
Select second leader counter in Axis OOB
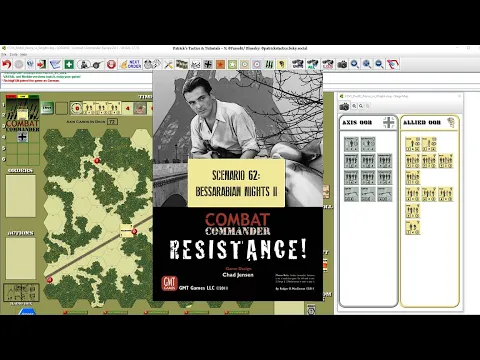click(368, 144)
